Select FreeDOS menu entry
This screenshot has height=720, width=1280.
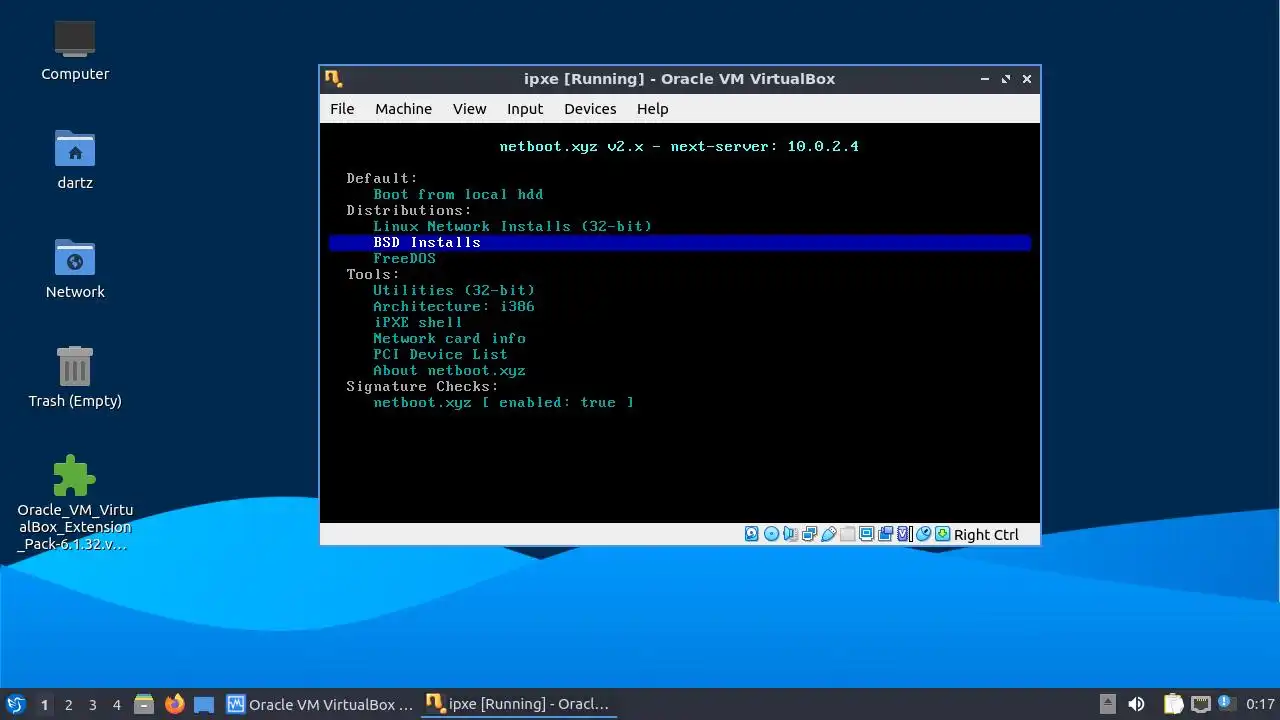404,258
